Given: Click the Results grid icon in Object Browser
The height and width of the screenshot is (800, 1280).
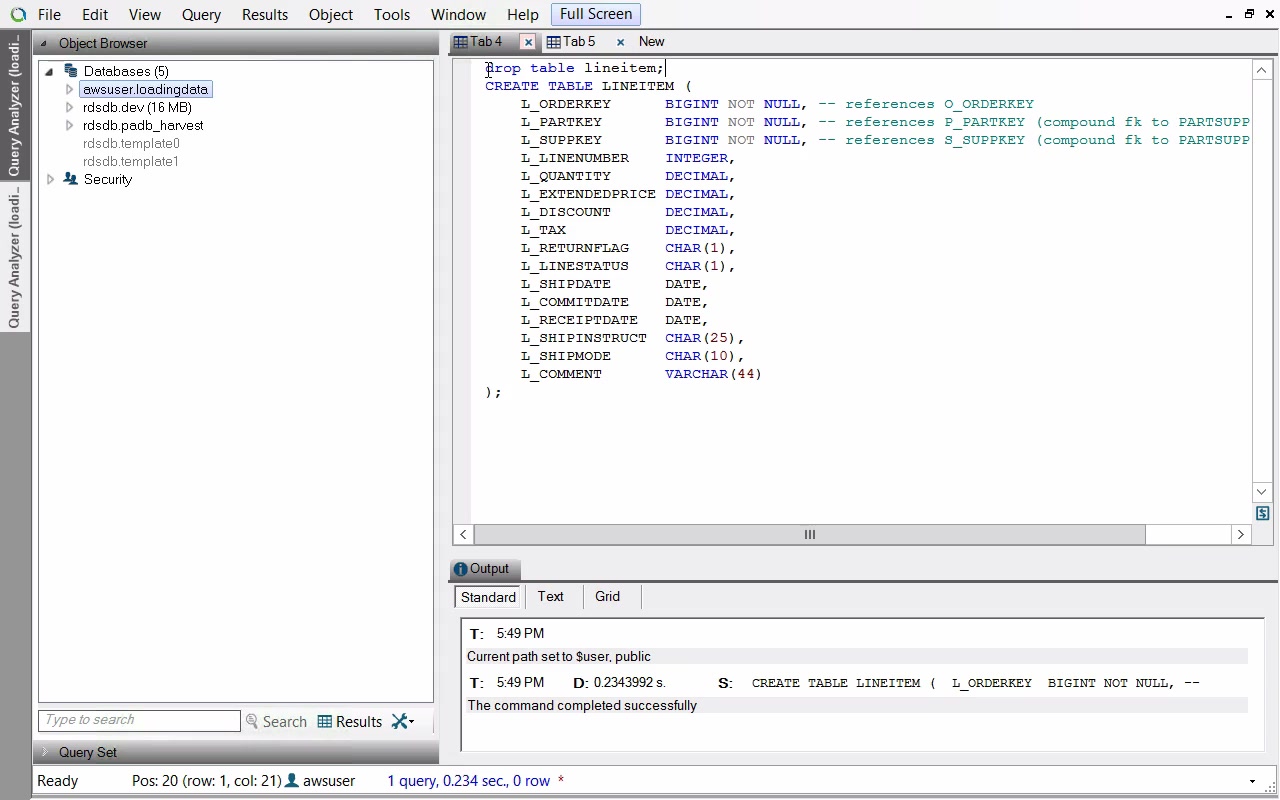Looking at the screenshot, I should 325,721.
